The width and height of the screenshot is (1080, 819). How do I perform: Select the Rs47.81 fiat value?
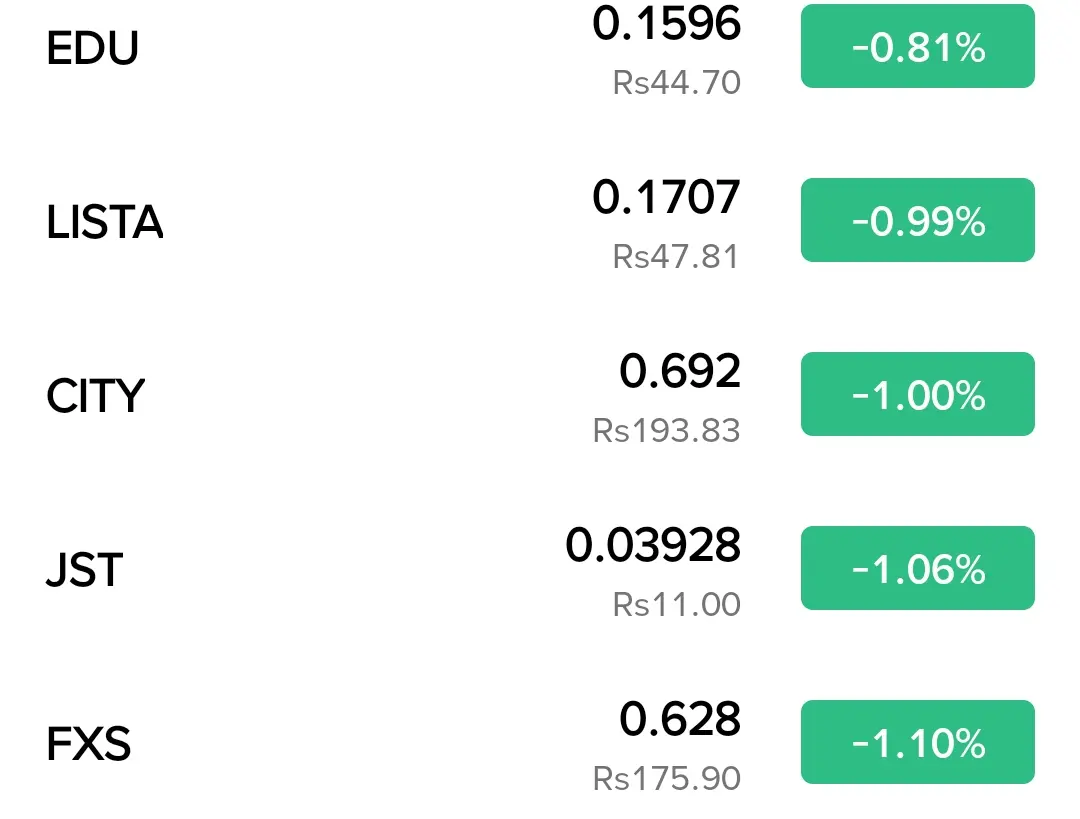(676, 256)
